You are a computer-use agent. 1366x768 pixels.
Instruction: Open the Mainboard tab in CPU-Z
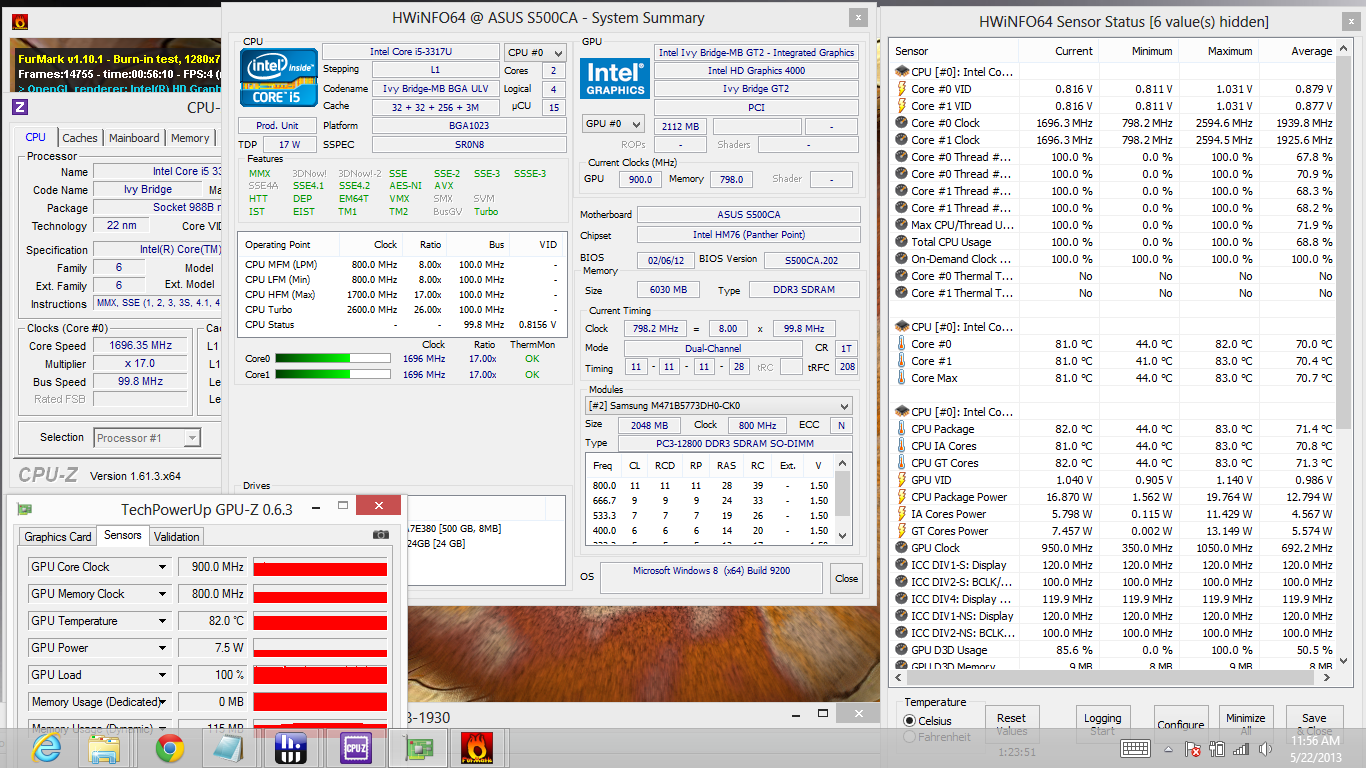(134, 138)
